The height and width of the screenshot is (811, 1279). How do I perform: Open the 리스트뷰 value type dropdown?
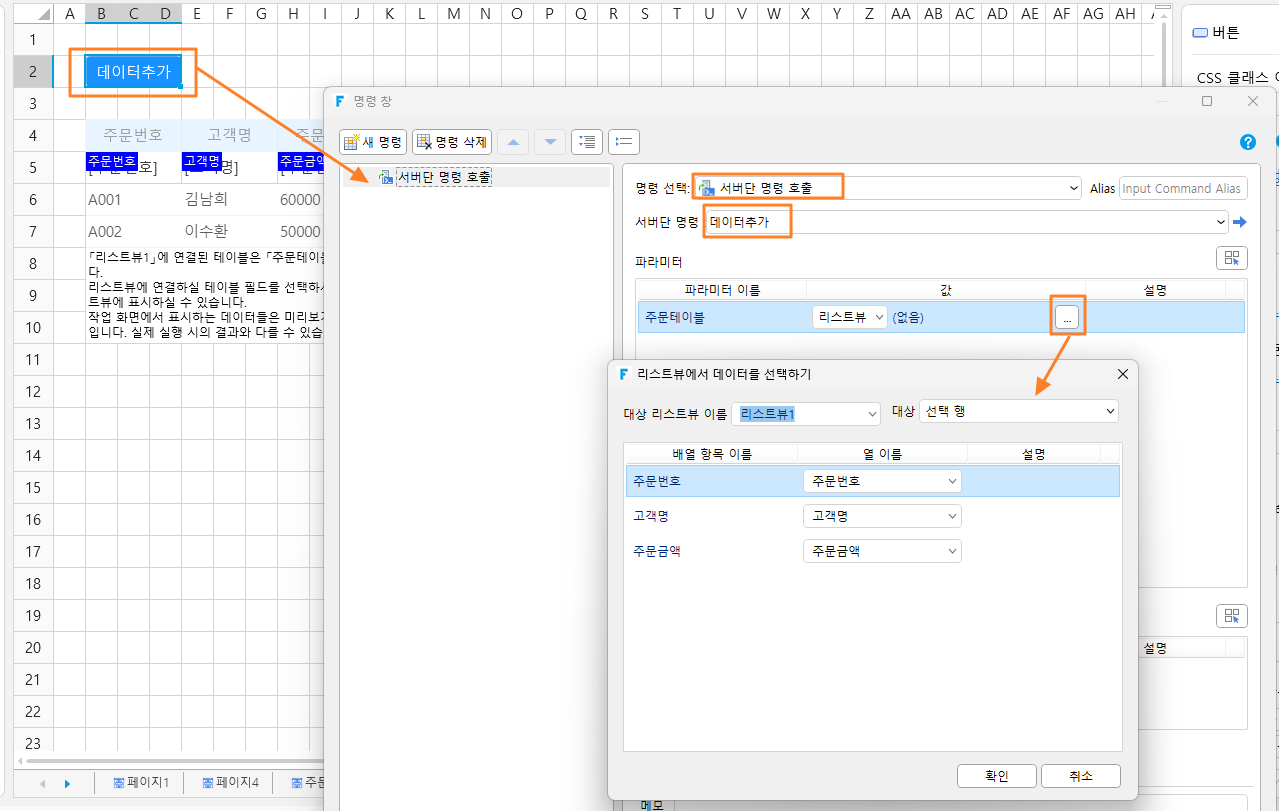tap(849, 317)
